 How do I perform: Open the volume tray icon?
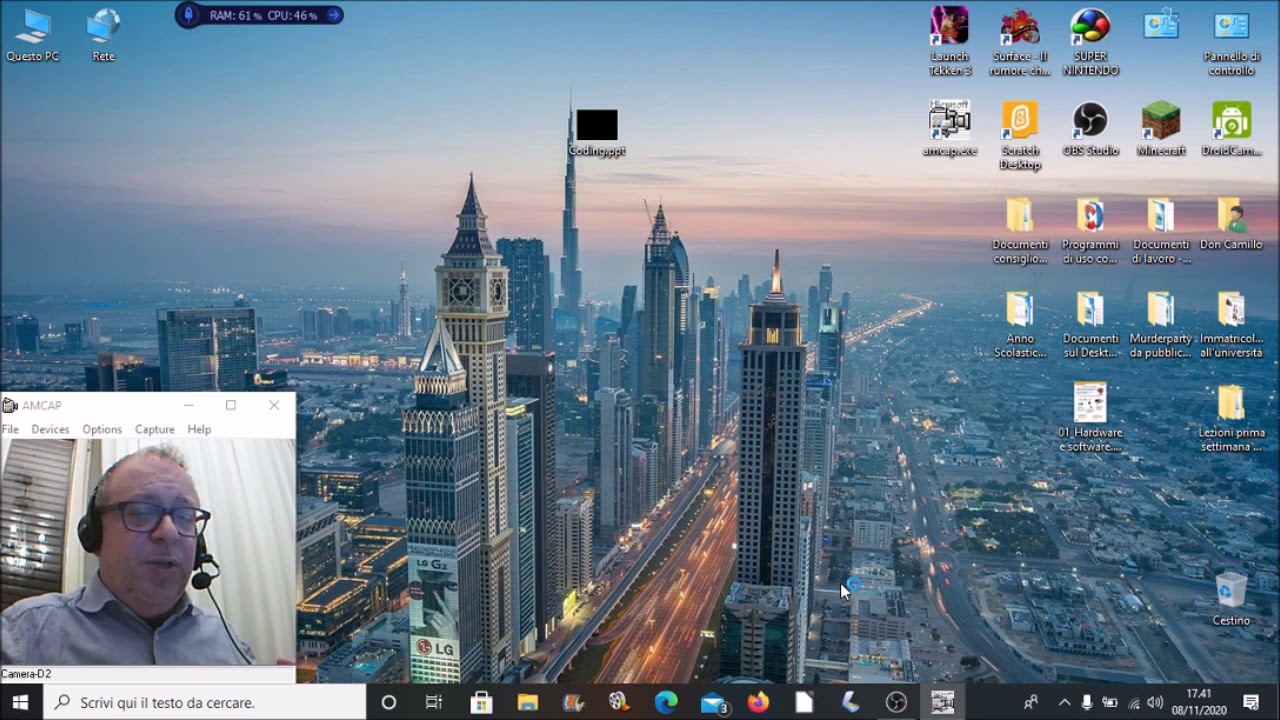[x=1156, y=702]
